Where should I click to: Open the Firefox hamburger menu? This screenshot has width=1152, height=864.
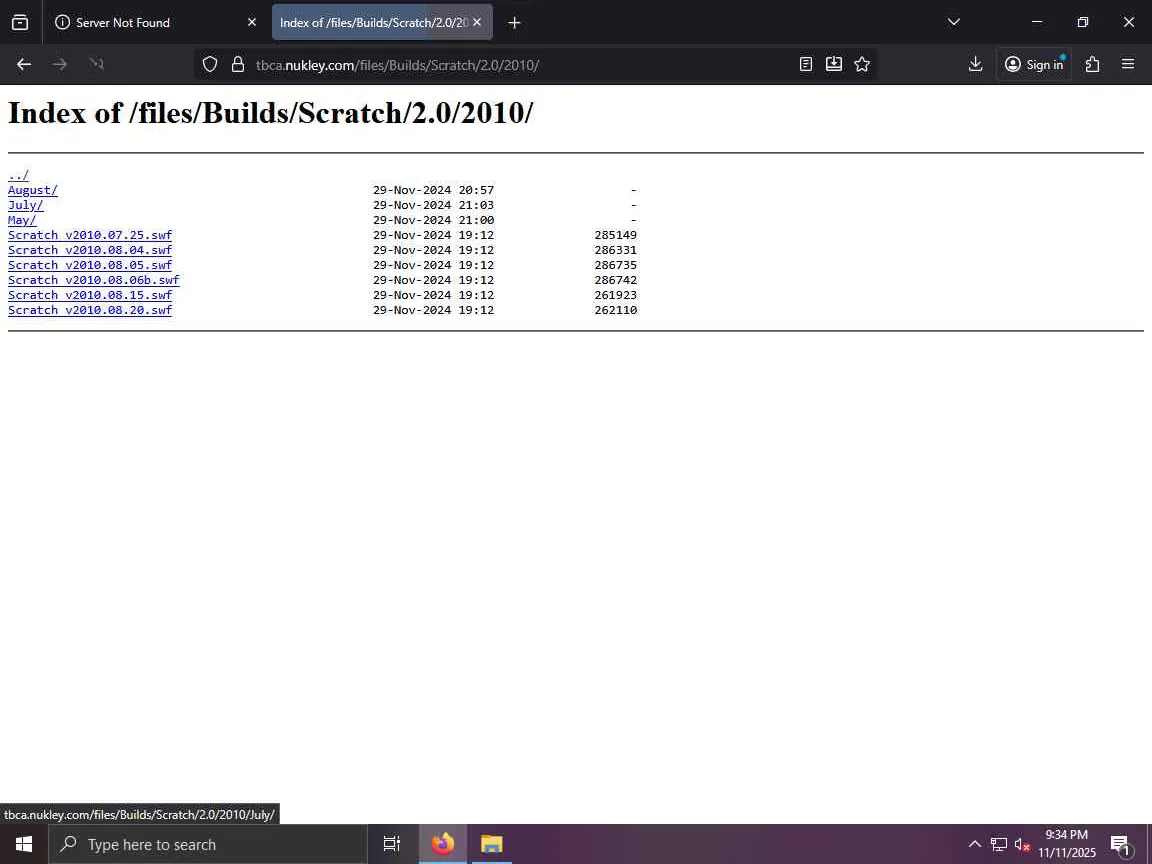click(x=1128, y=65)
